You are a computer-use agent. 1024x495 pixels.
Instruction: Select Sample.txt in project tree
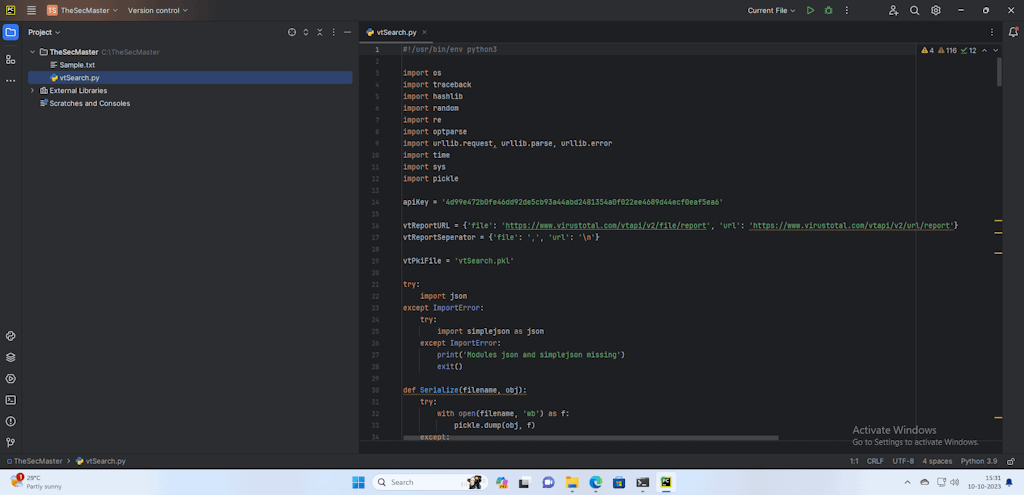tap(77, 65)
